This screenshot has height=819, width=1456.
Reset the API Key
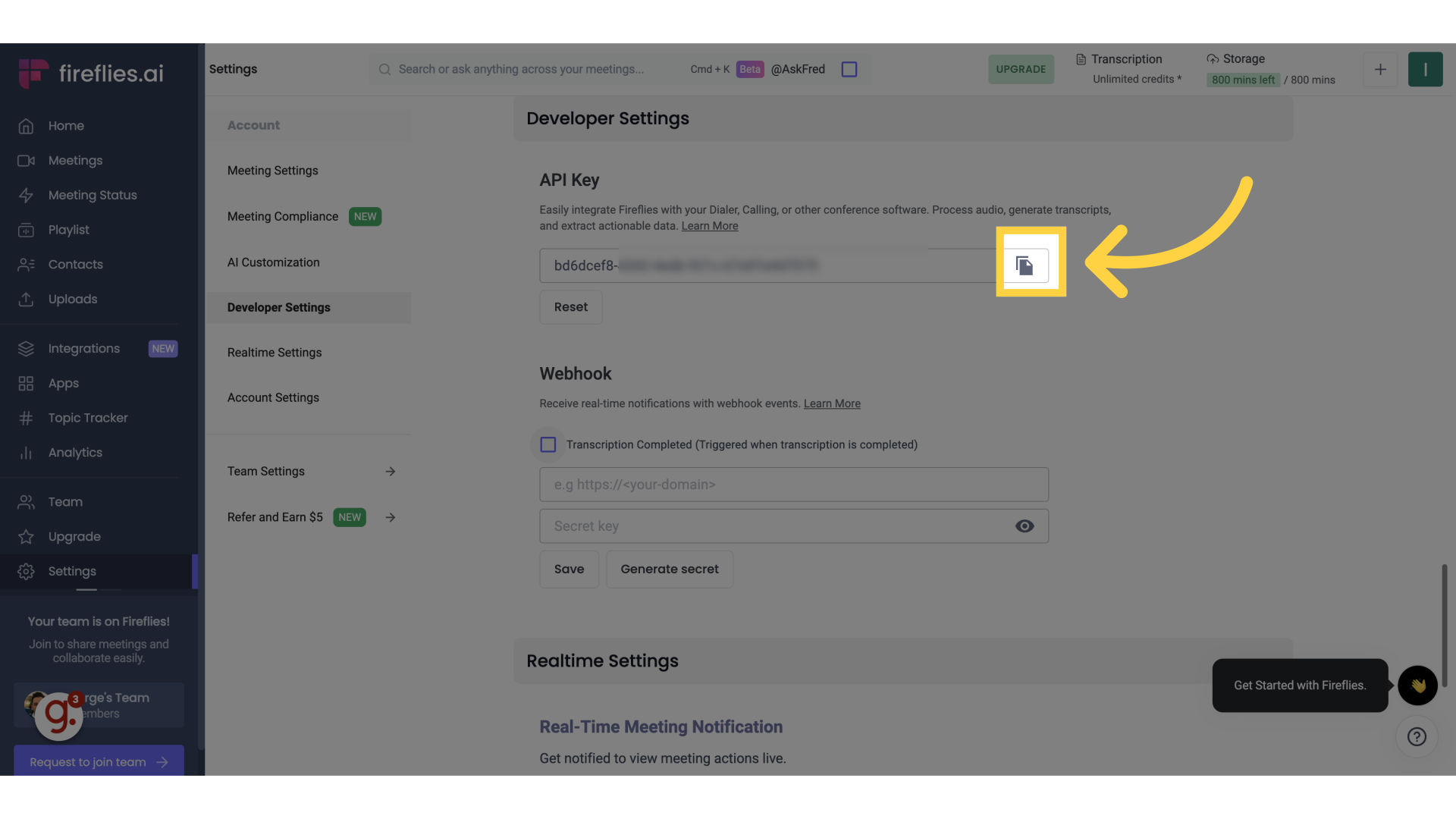(x=570, y=307)
